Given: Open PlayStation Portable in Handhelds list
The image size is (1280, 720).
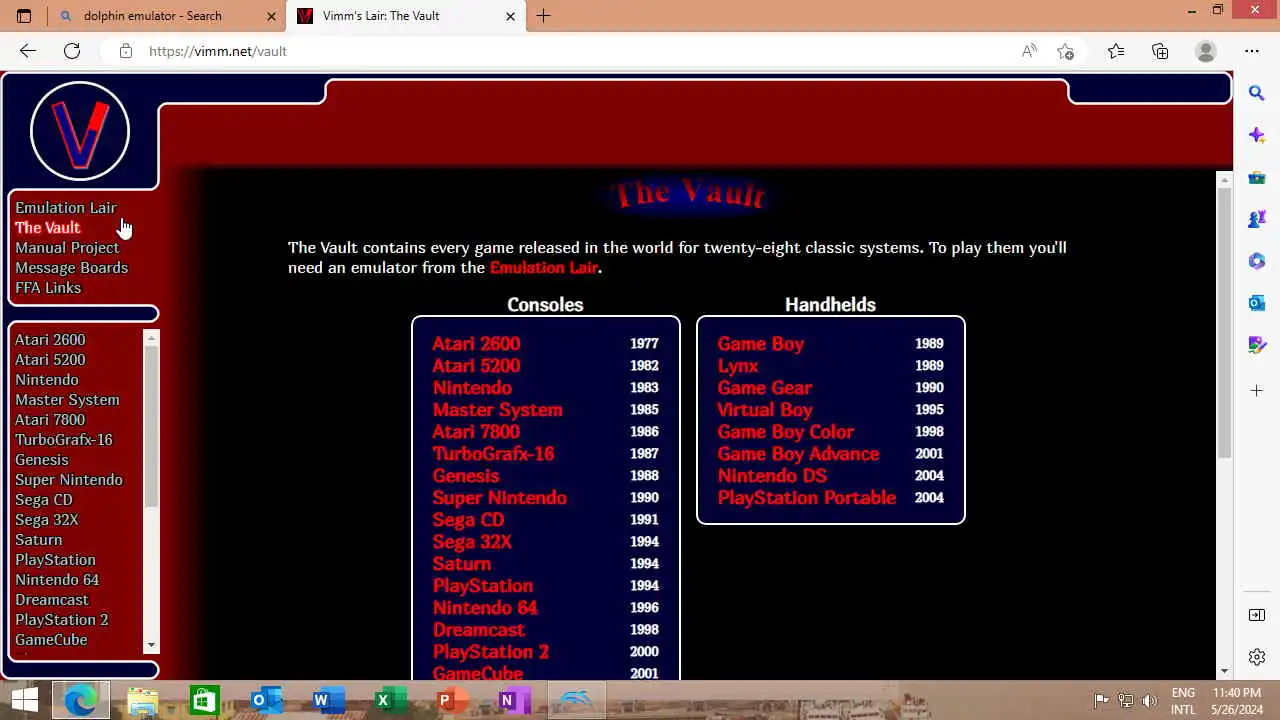Looking at the screenshot, I should [806, 498].
